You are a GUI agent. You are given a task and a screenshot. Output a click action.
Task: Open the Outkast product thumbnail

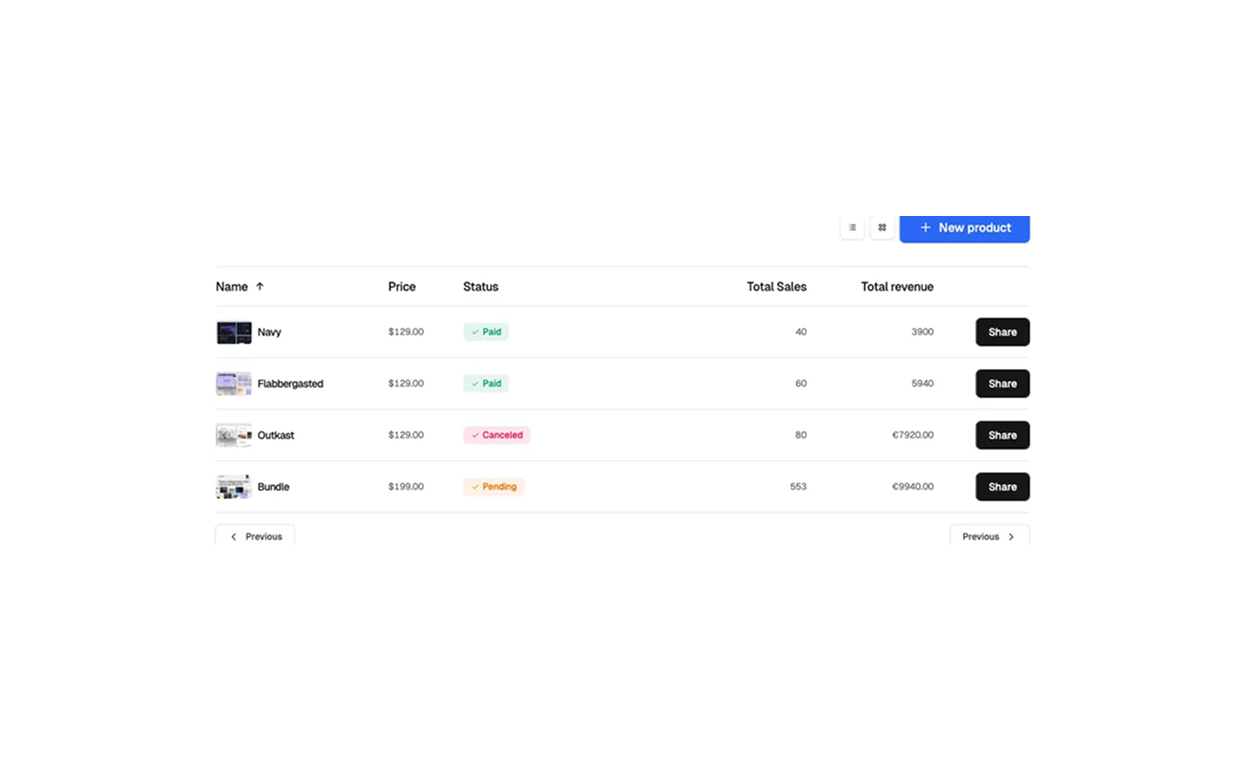tap(234, 435)
